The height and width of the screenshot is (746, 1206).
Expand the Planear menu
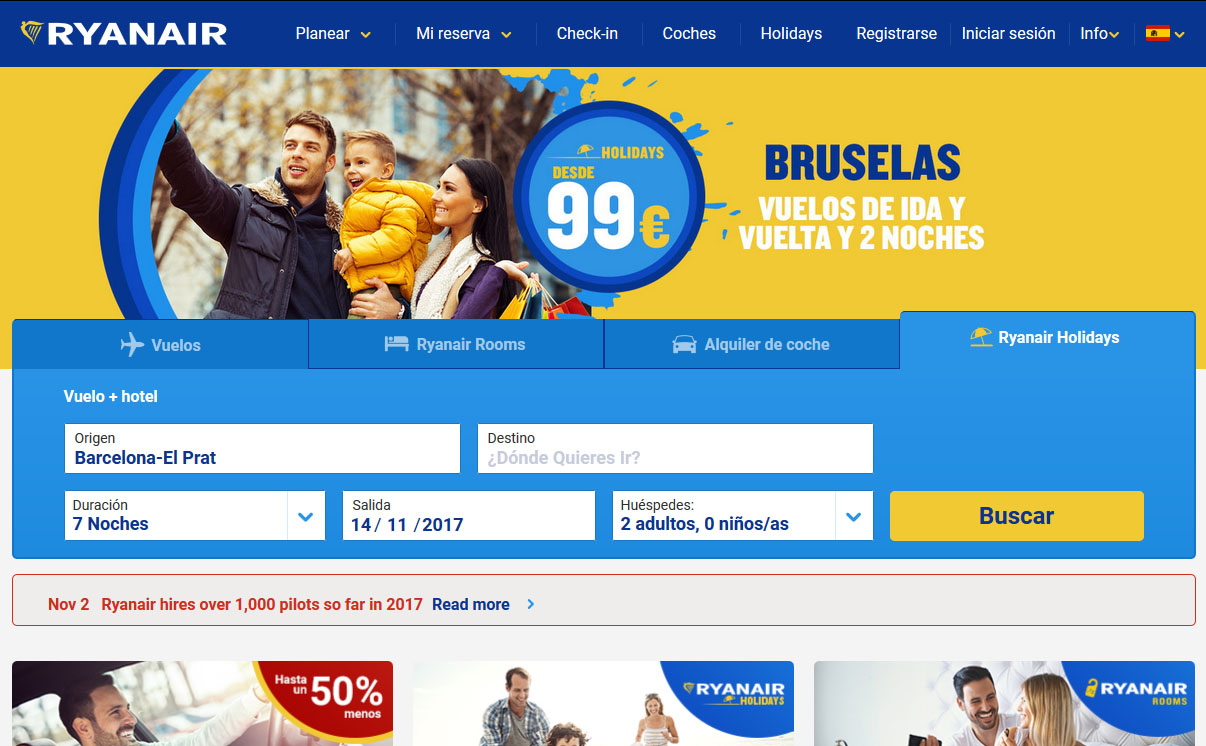point(333,33)
